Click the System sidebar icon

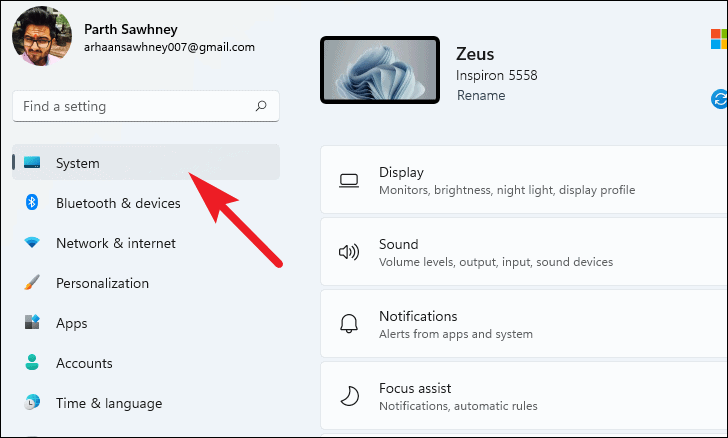(x=32, y=162)
